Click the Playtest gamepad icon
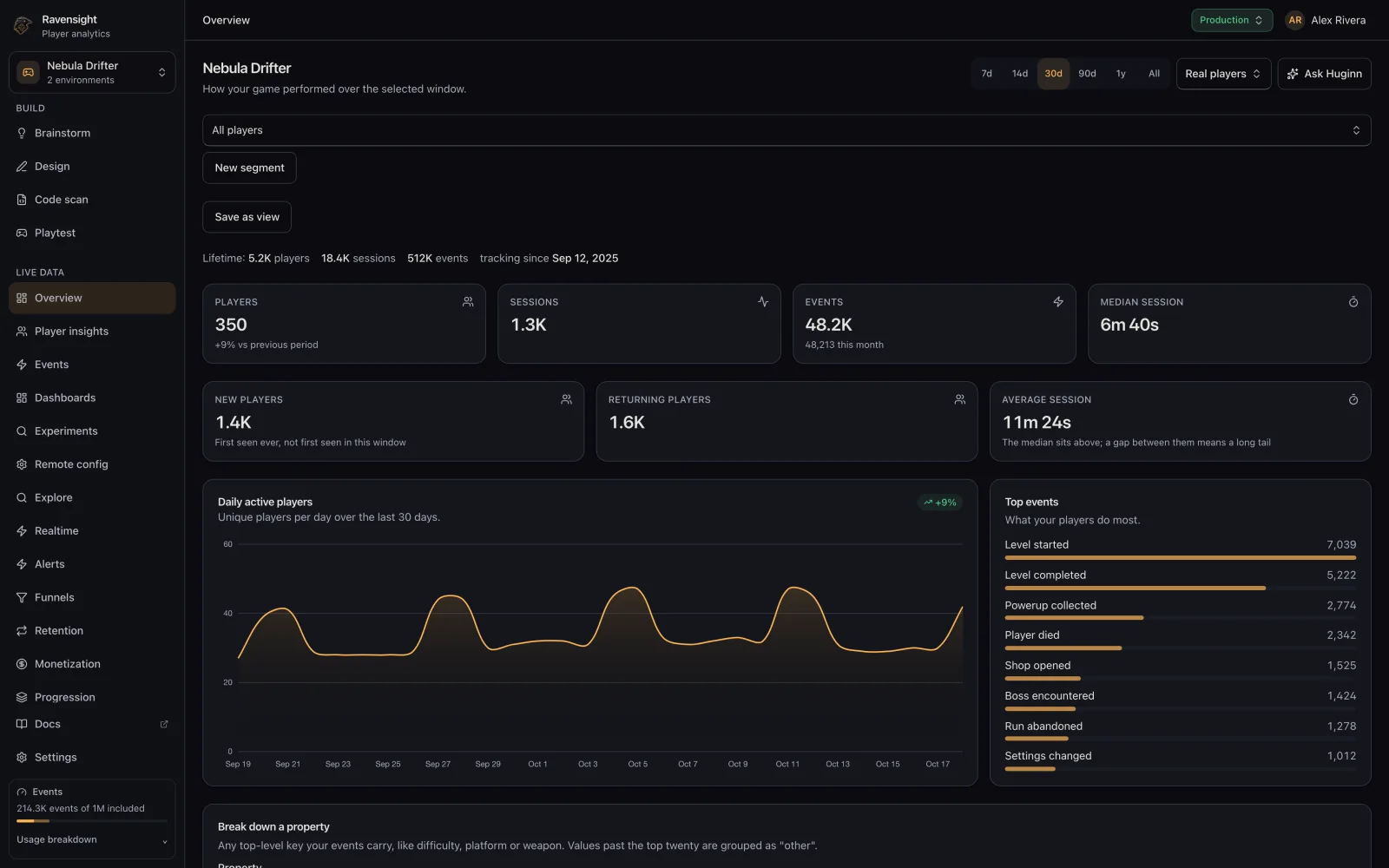This screenshot has width=1389, height=868. pos(22,233)
